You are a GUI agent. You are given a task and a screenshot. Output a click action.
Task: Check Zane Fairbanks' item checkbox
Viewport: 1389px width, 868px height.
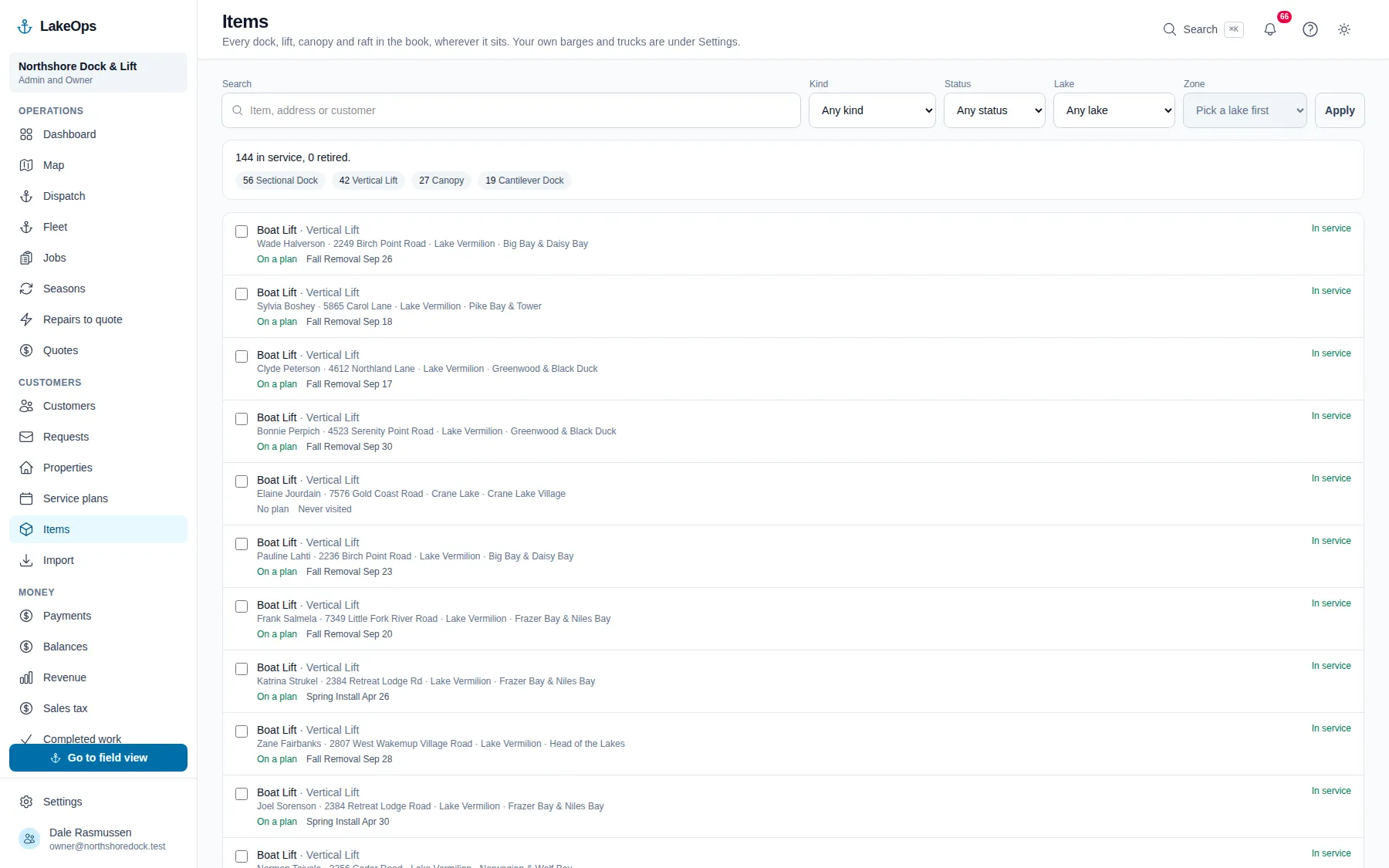[x=242, y=731]
